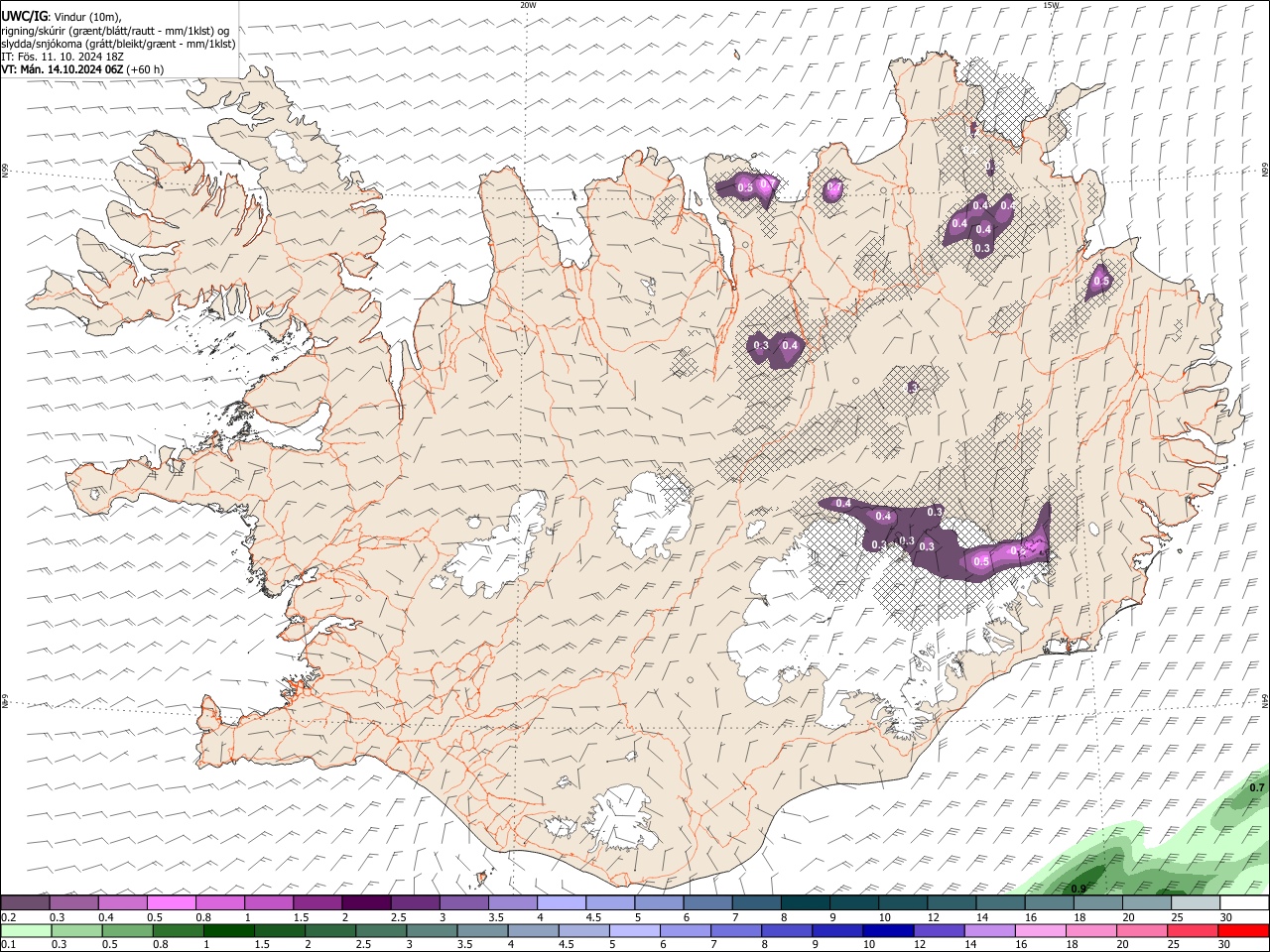Click the medium green rain swatch starting at 0.5

[127, 930]
